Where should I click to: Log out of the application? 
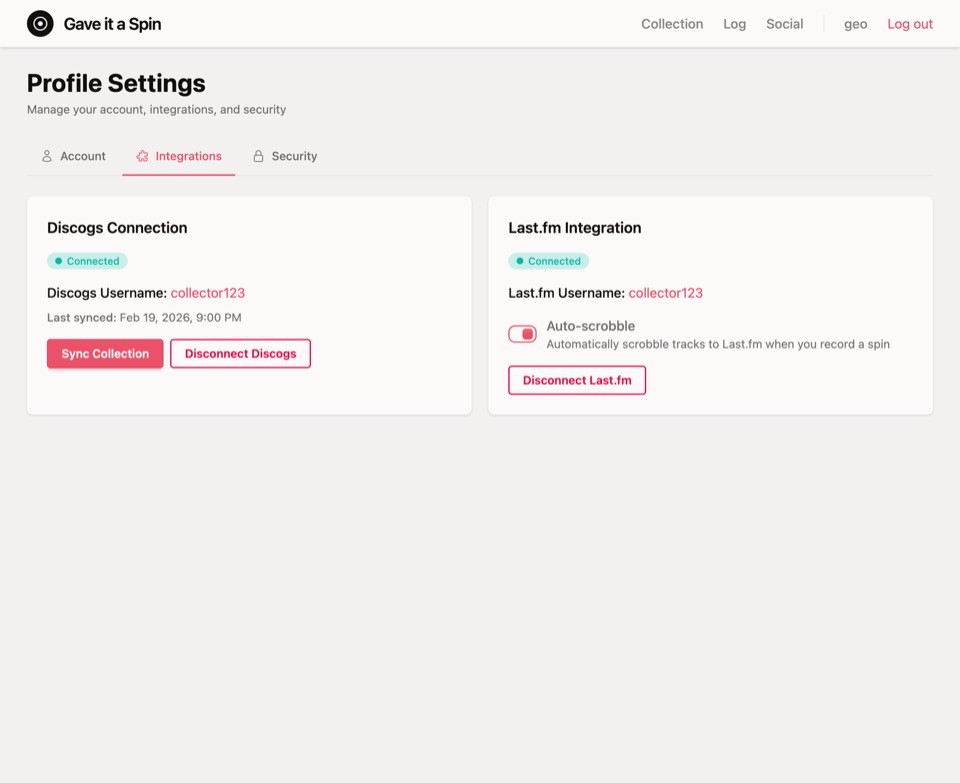pos(909,24)
